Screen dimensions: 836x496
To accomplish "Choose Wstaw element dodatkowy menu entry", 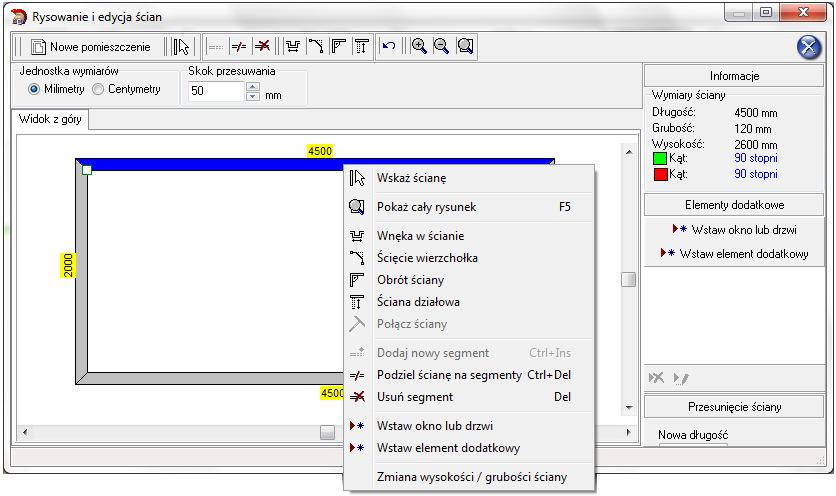I will point(469,448).
